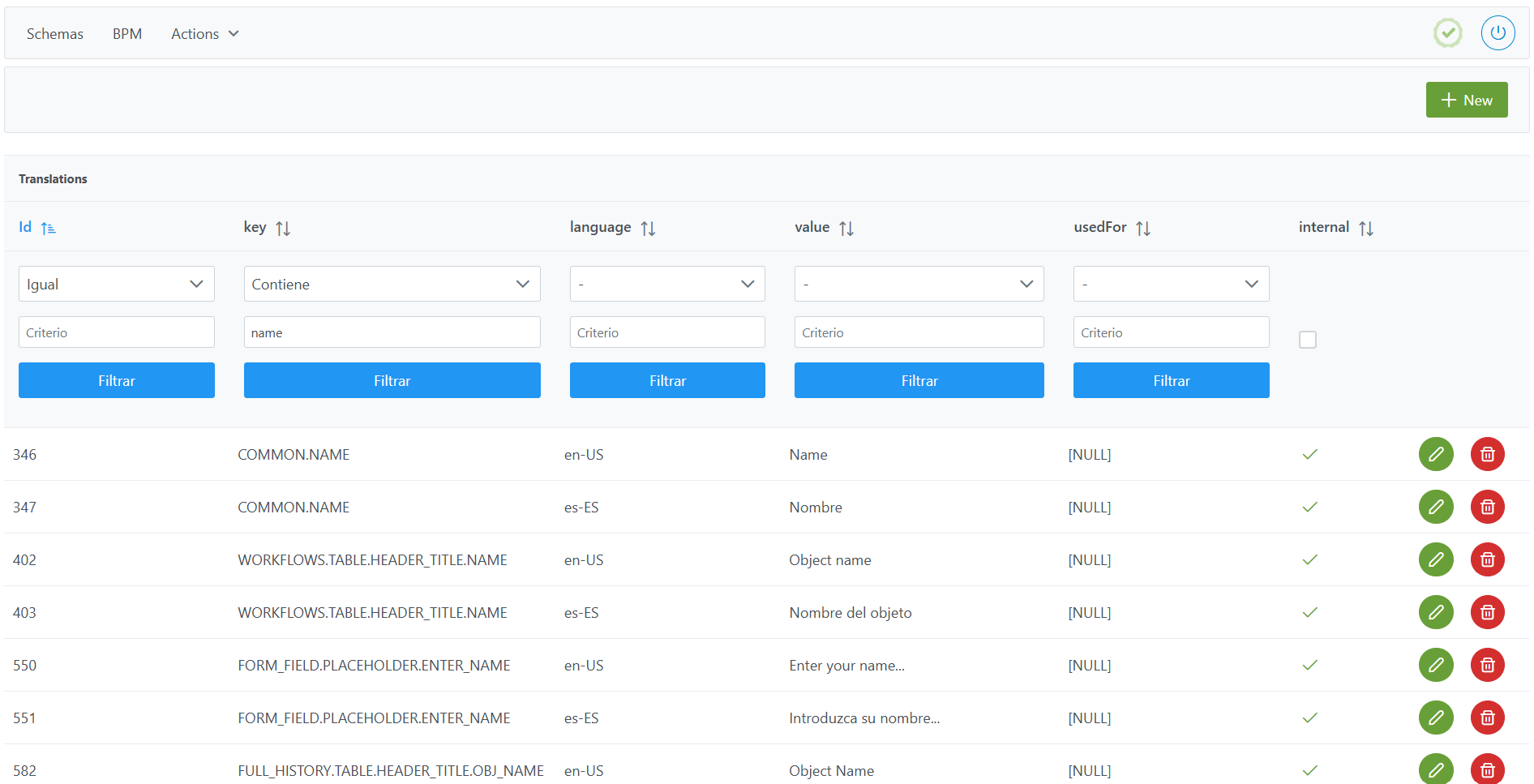The image size is (1534, 784).
Task: Click the power logout icon
Action: pos(1498,33)
